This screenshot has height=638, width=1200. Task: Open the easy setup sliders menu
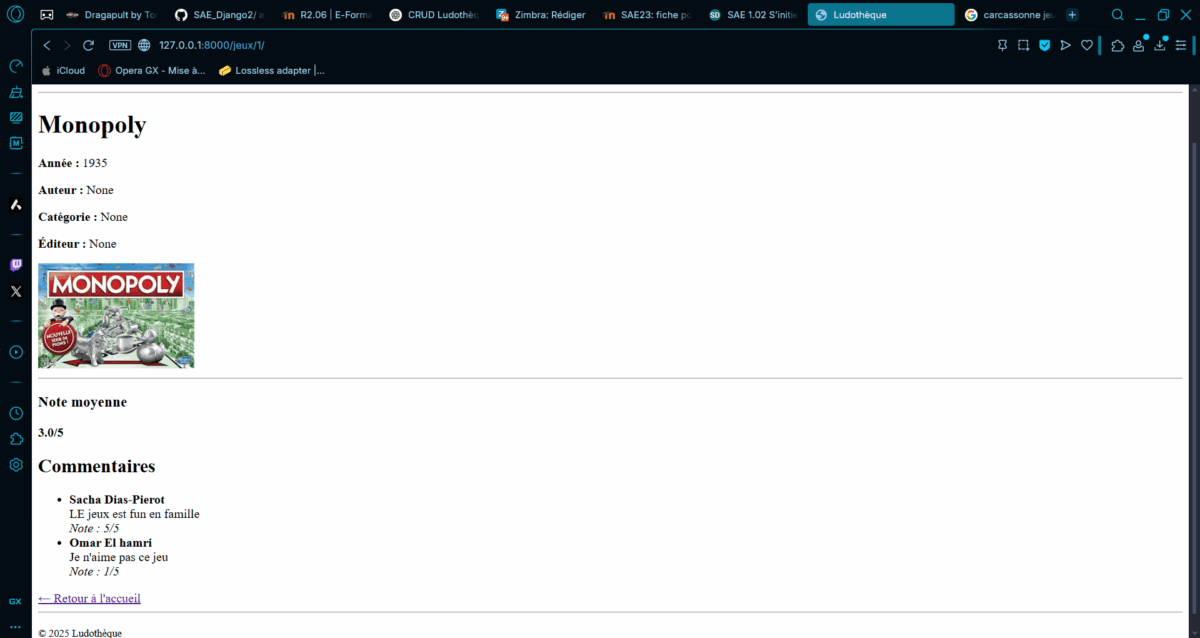1181,45
